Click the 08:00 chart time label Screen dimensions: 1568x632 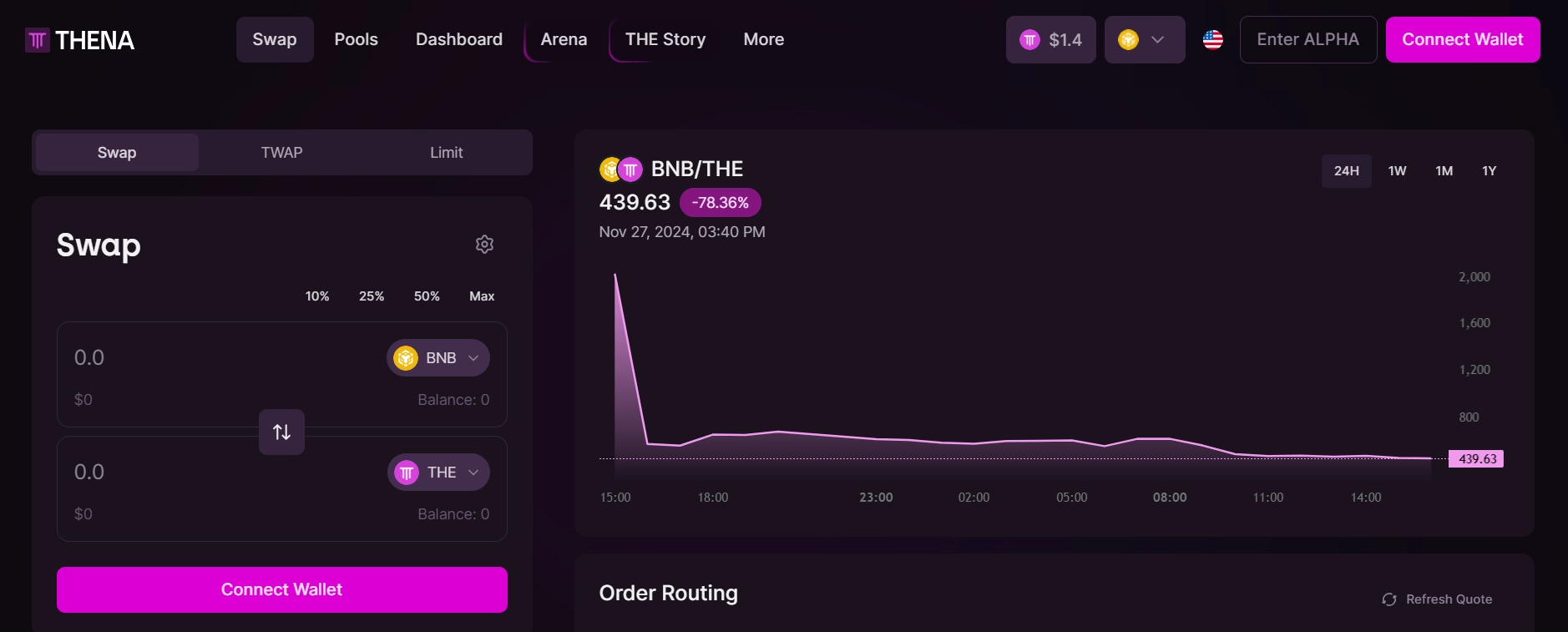pos(1170,498)
